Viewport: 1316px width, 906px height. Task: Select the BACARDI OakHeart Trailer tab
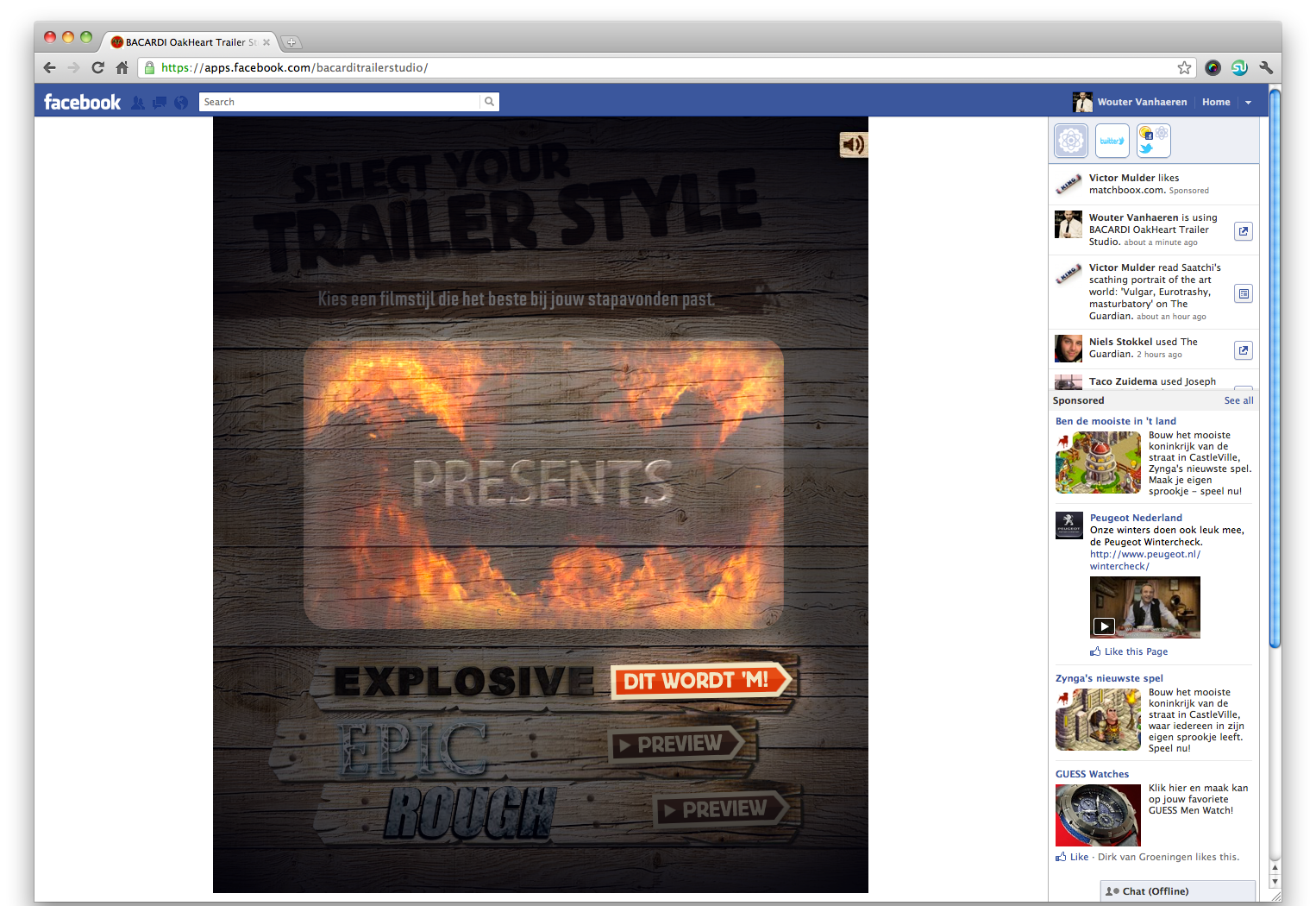(190, 42)
